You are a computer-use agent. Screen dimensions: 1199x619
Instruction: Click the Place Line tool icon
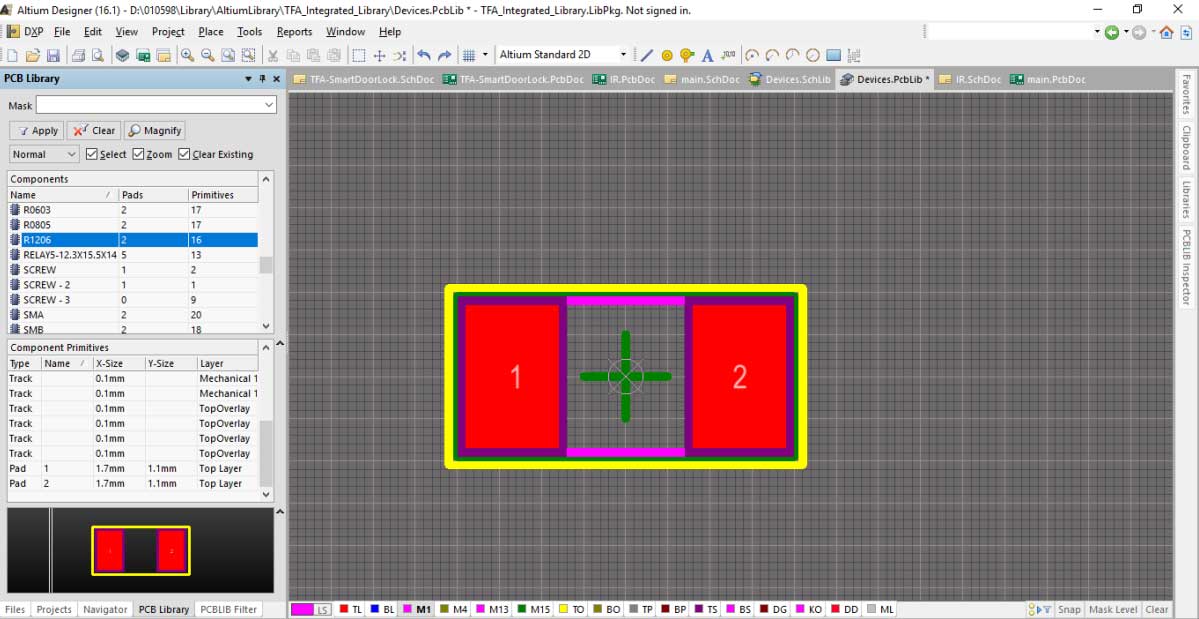pyautogui.click(x=646, y=56)
